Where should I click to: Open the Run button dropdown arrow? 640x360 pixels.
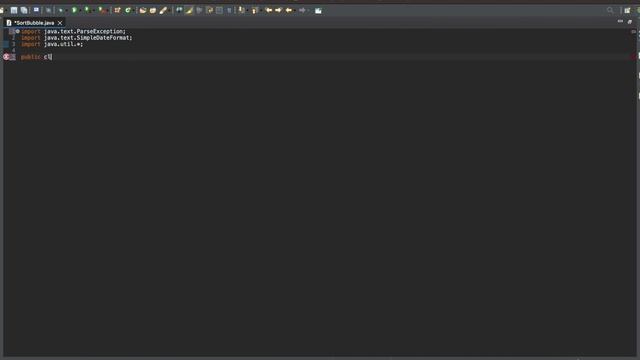coord(80,11)
